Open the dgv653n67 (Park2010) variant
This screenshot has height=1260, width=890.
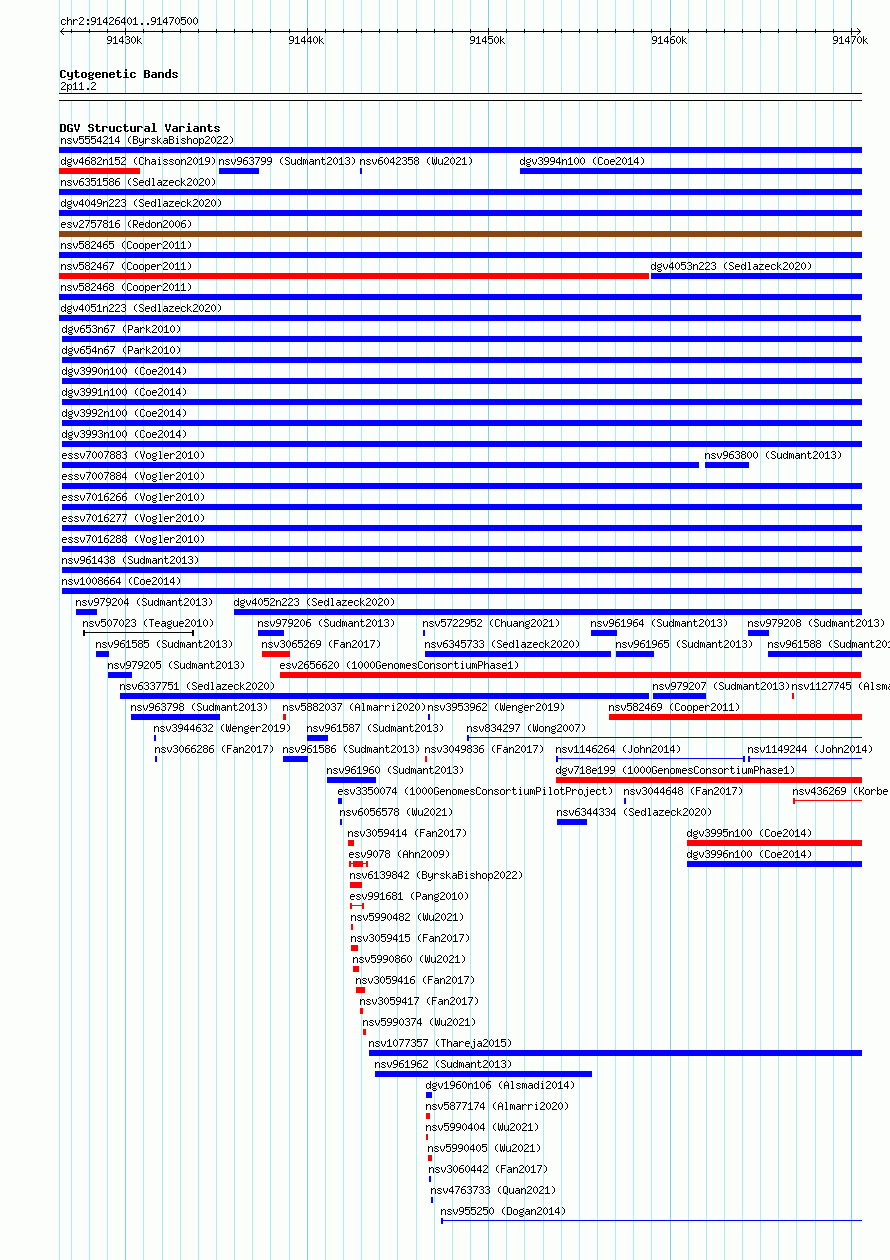tap(121, 329)
